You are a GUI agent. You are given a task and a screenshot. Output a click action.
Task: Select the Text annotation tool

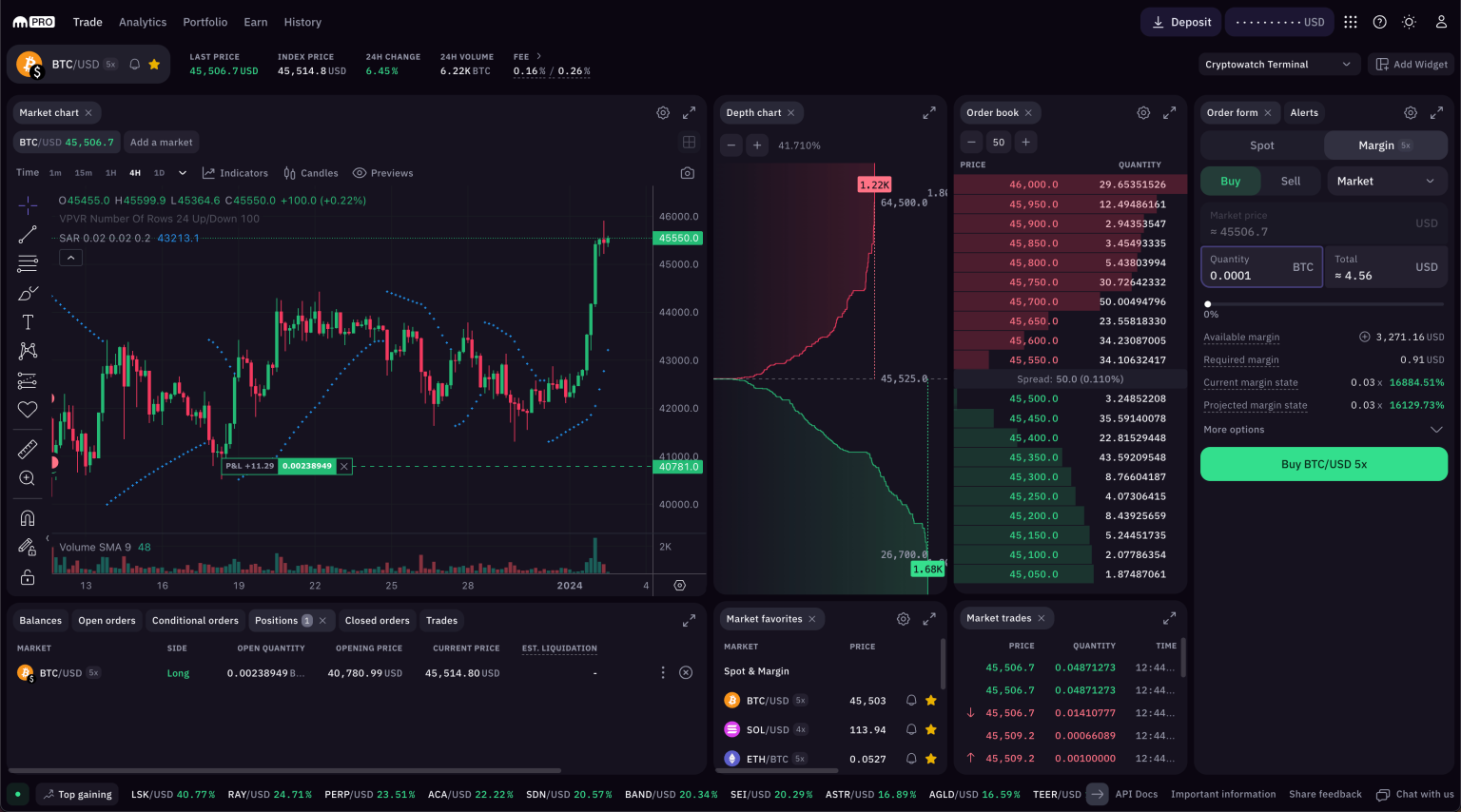pyautogui.click(x=27, y=321)
